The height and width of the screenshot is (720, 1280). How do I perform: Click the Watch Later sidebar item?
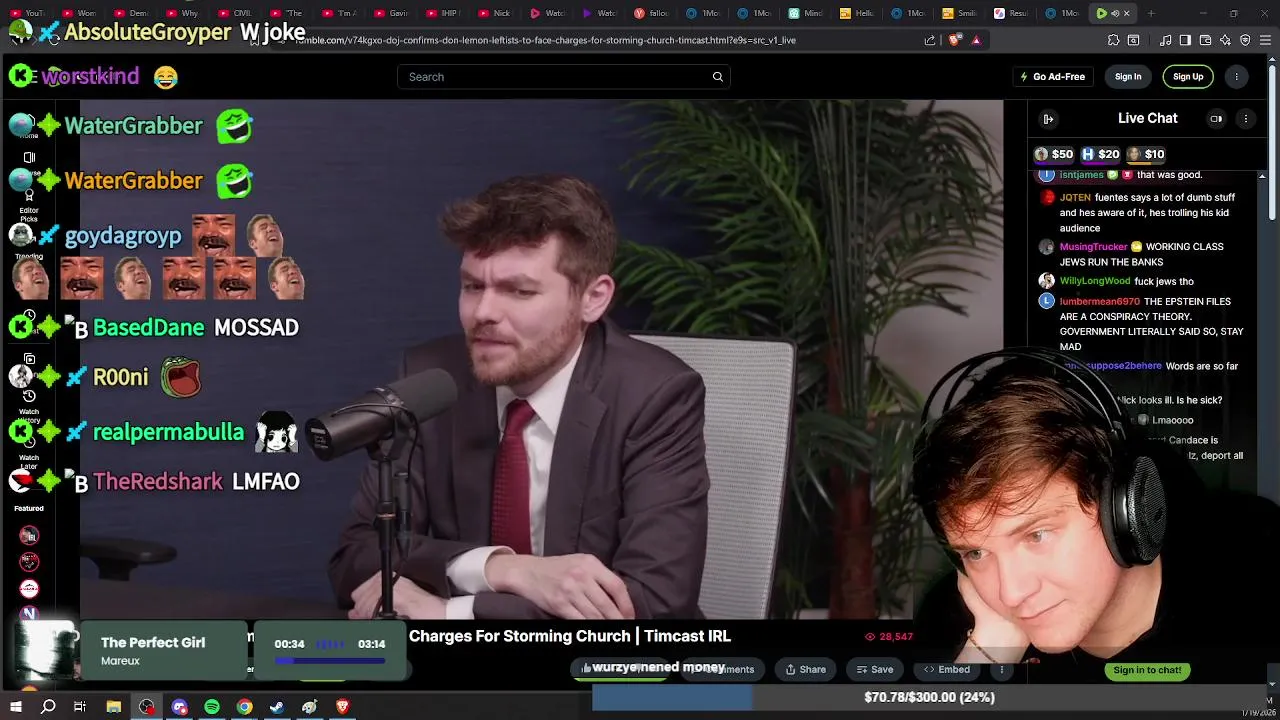point(29,454)
